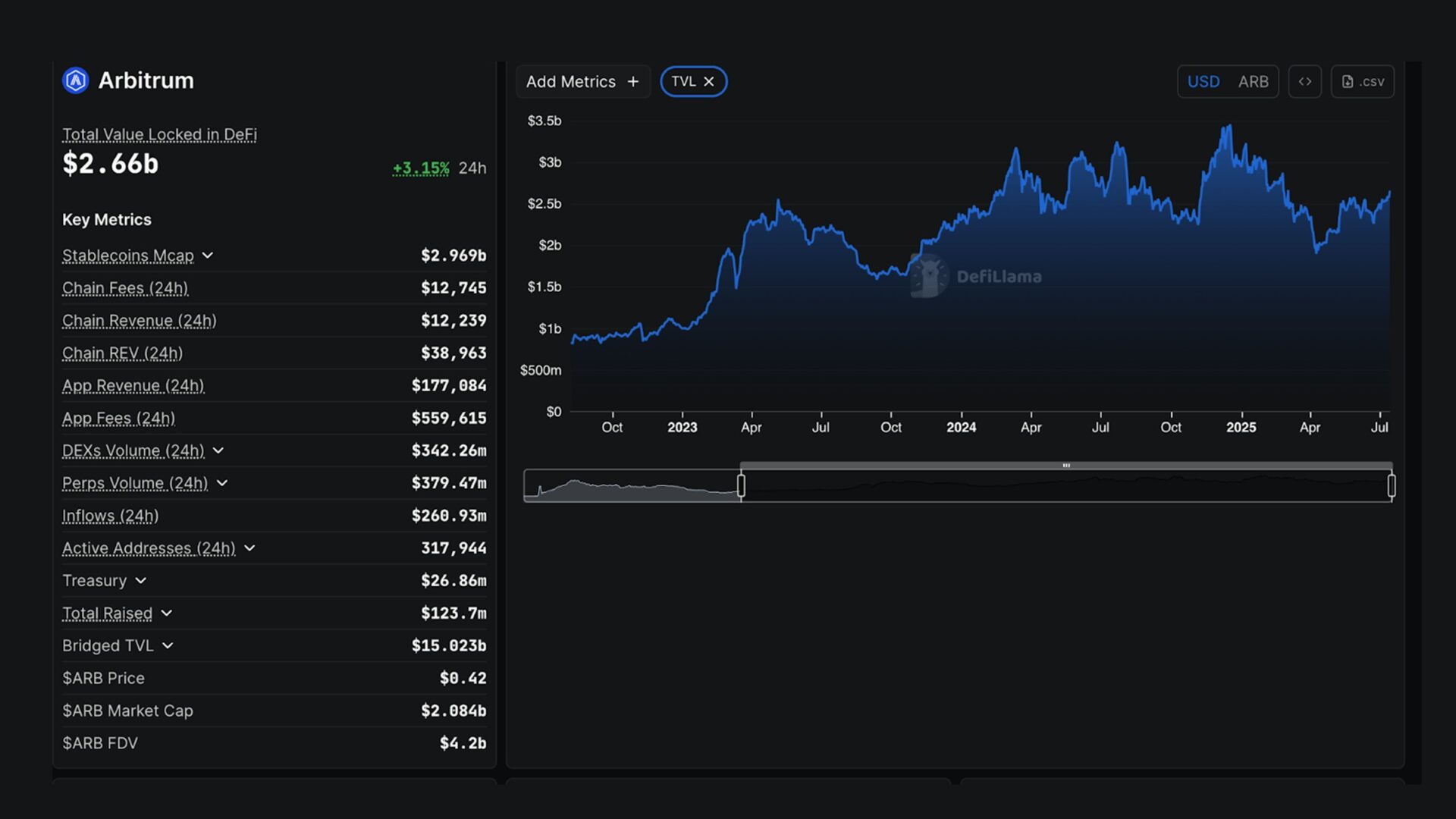Click the $2.66b TVL value
Screen dimensions: 1456x819
click(x=111, y=164)
